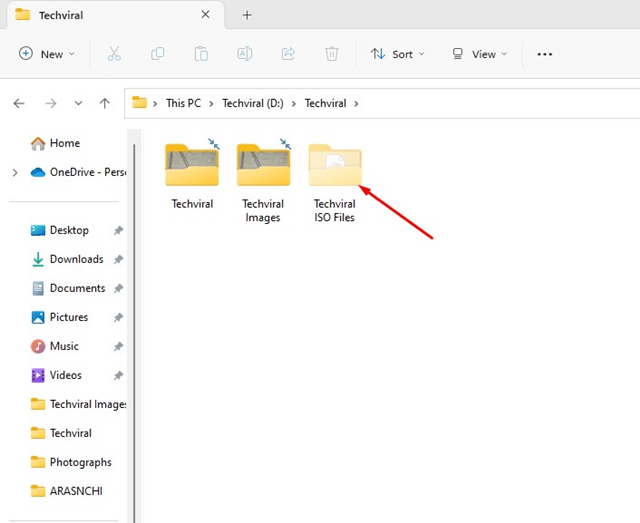Click the Share icon in toolbar

(x=289, y=54)
